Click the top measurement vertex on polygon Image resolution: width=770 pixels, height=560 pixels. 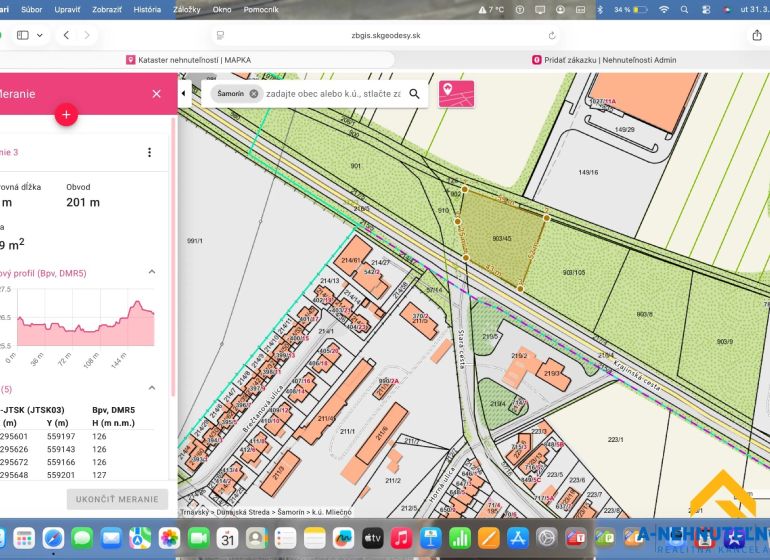(x=465, y=189)
